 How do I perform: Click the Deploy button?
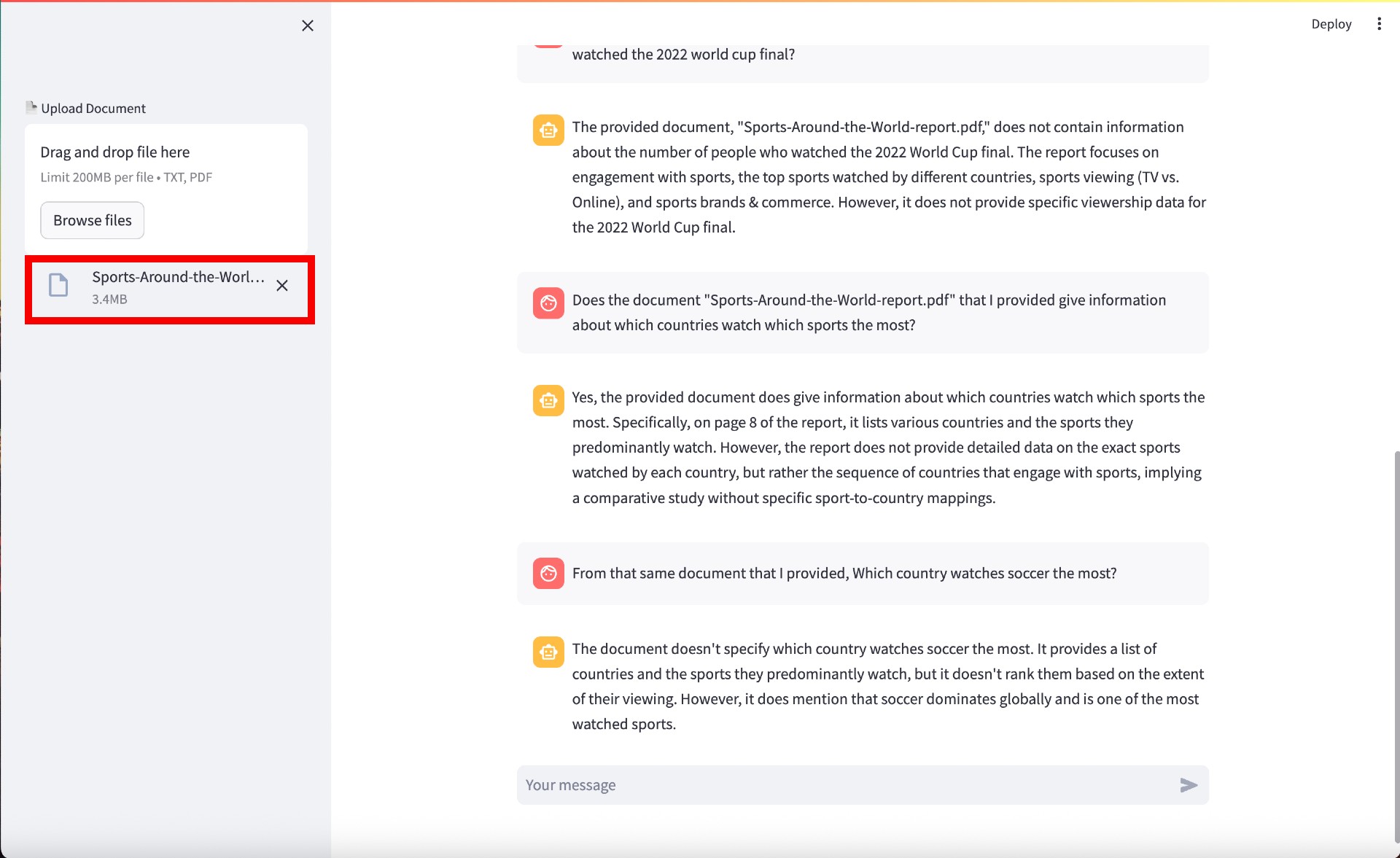tap(1331, 24)
